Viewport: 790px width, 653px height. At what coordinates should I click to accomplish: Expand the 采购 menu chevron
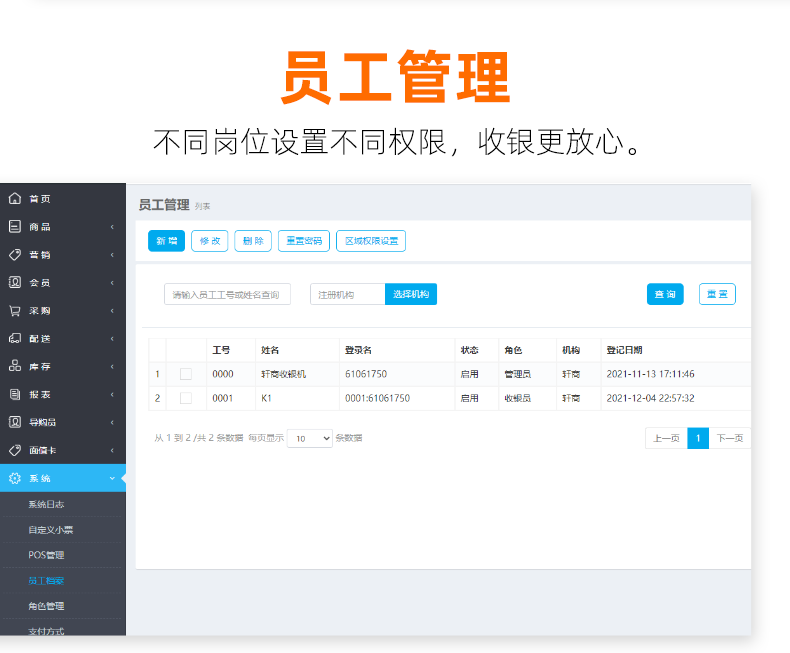[x=112, y=310]
